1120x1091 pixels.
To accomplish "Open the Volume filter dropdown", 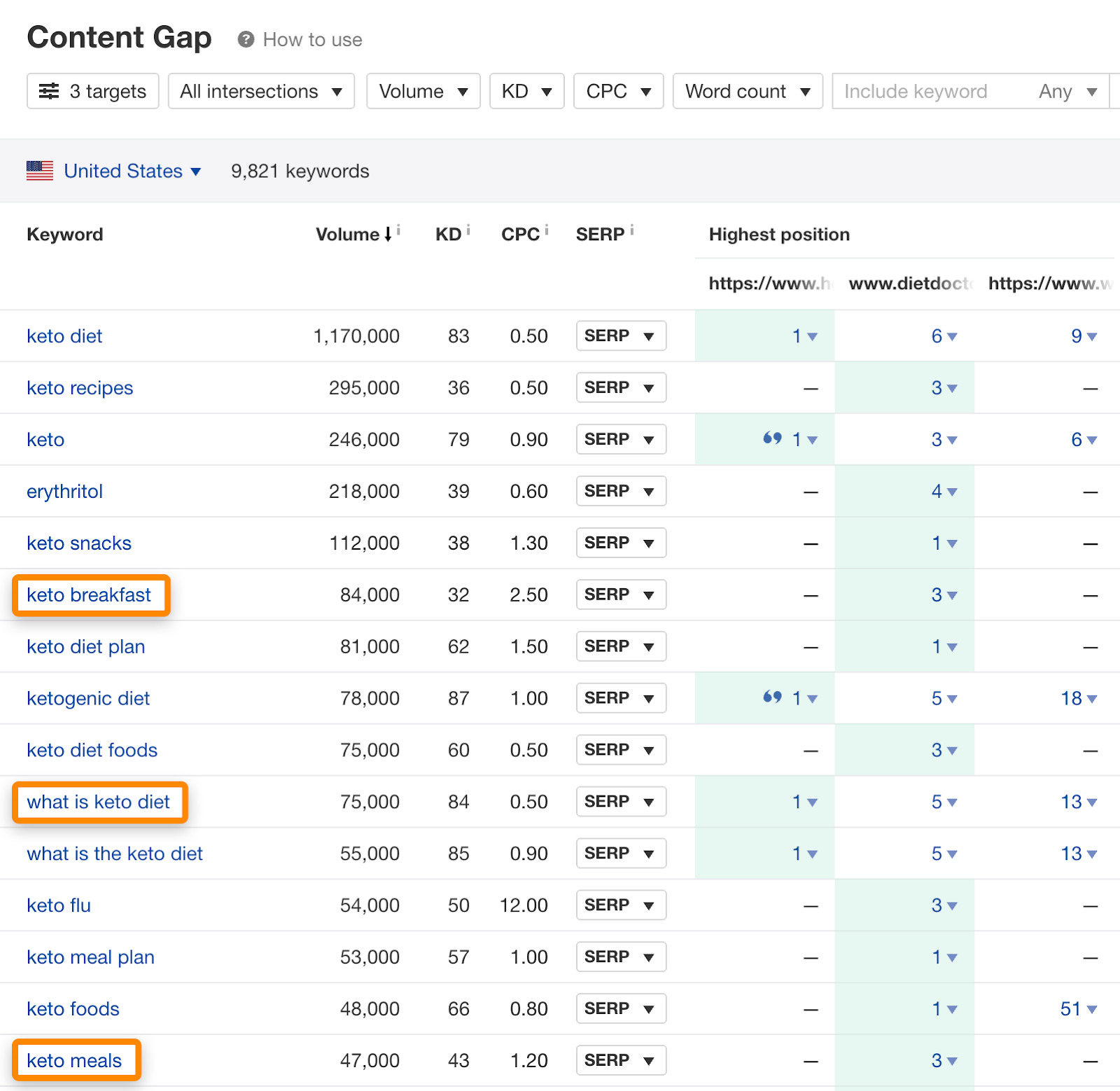I will (x=423, y=91).
